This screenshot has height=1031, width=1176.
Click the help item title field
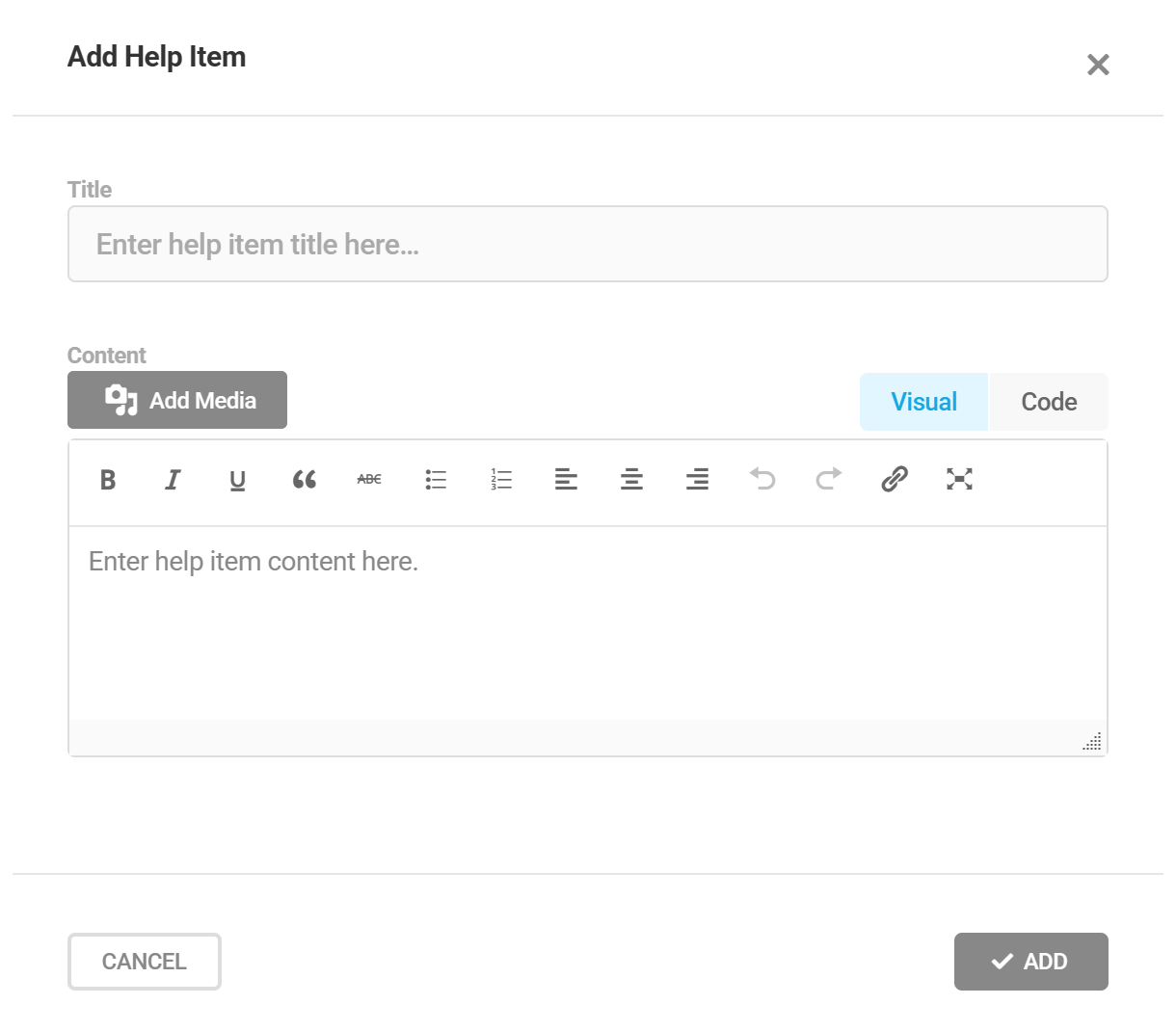coord(587,244)
